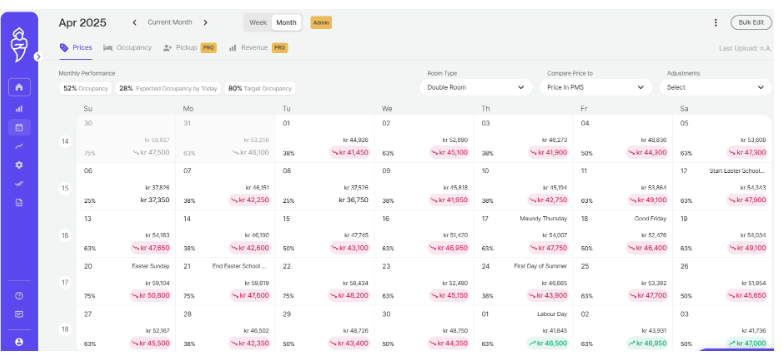Select the calendar icon in sidebar
This screenshot has height=363, width=782.
click(19, 127)
